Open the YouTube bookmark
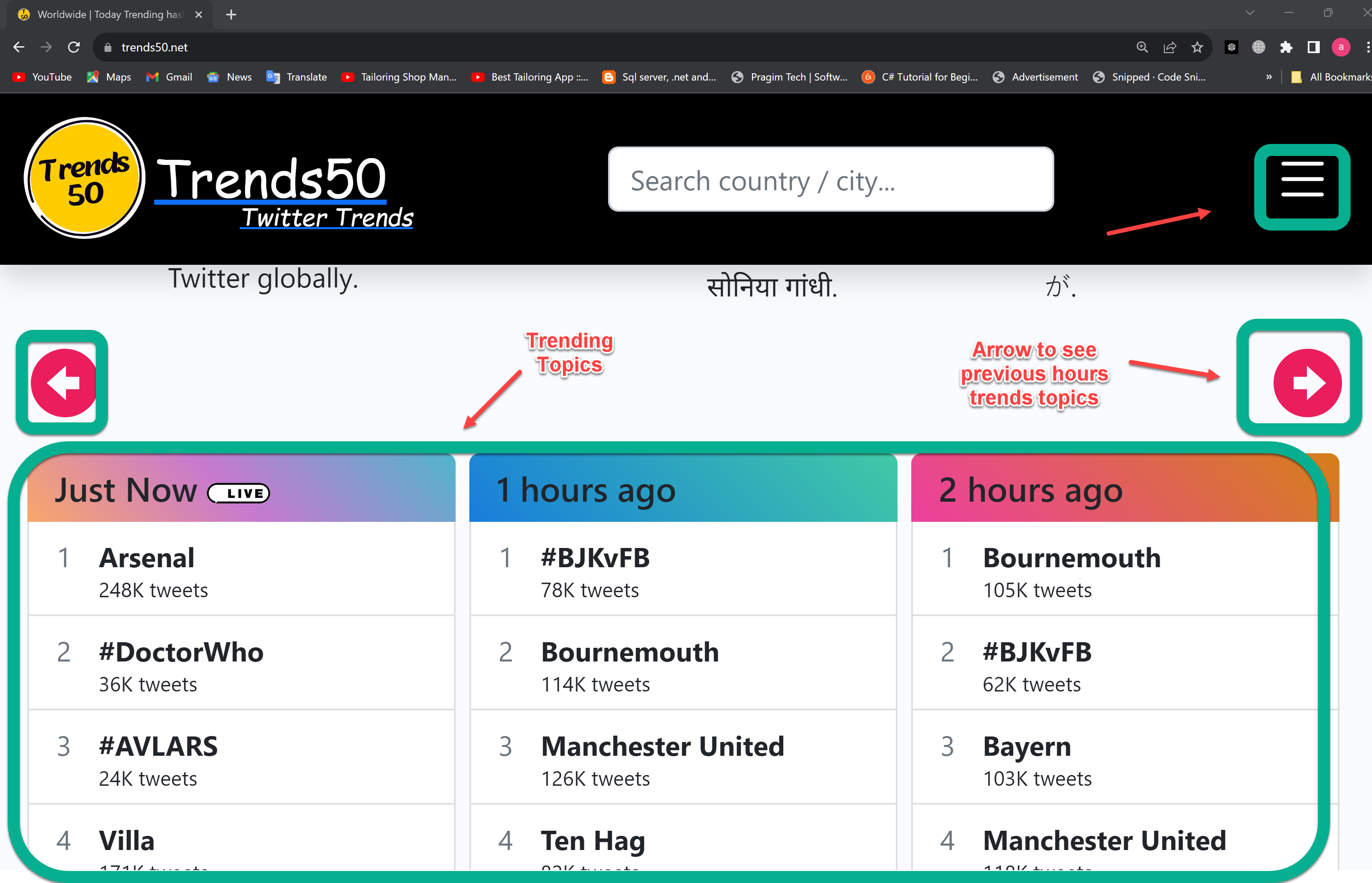1372x883 pixels. (x=42, y=77)
